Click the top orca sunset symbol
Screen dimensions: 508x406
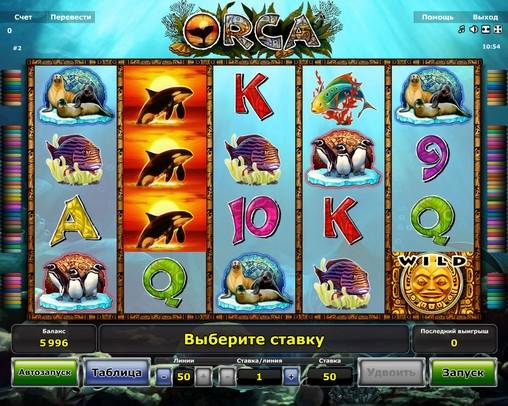165,98
